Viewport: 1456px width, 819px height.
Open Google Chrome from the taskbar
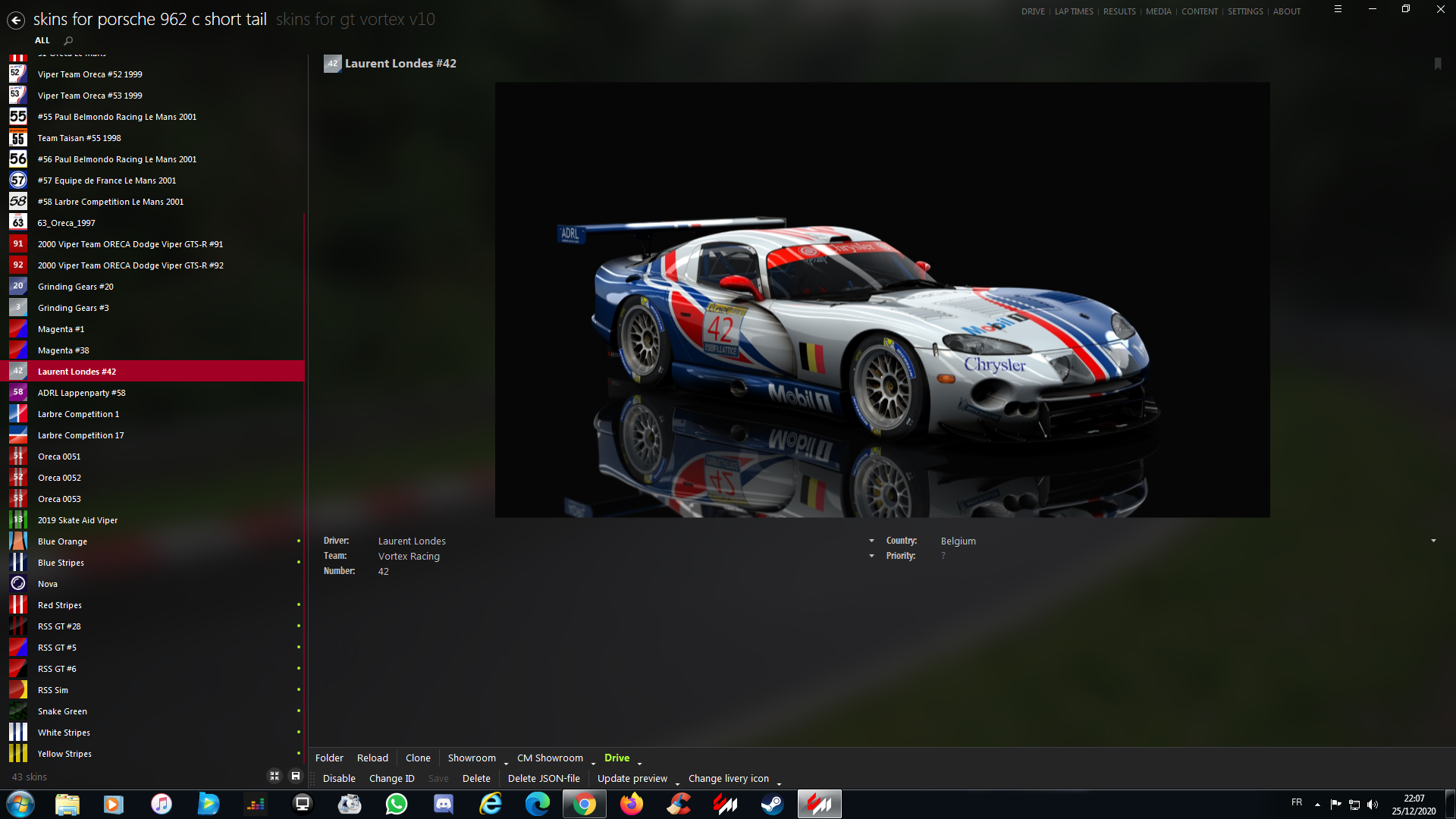[x=585, y=804]
